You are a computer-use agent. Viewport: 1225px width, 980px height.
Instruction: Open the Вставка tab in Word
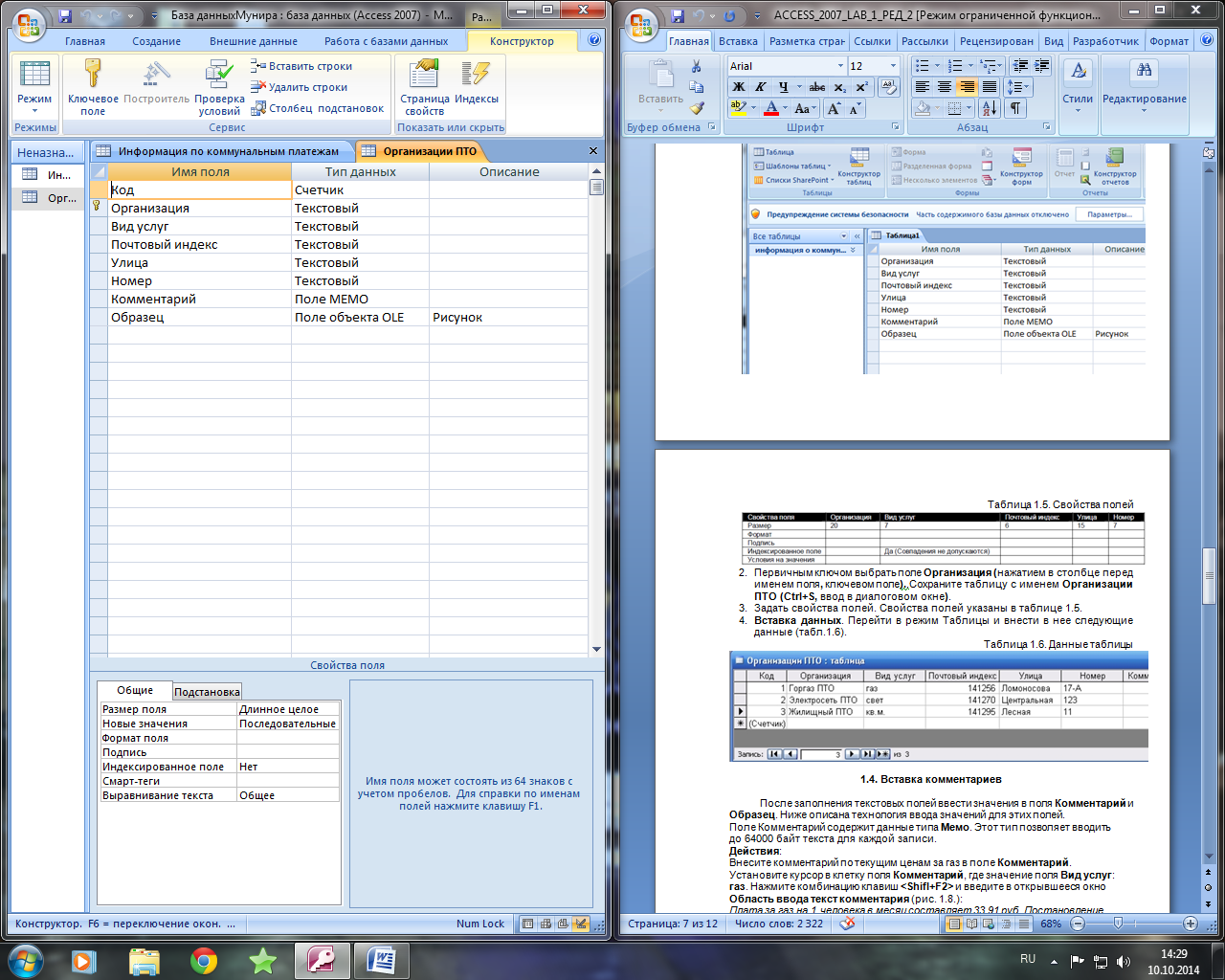click(x=738, y=41)
